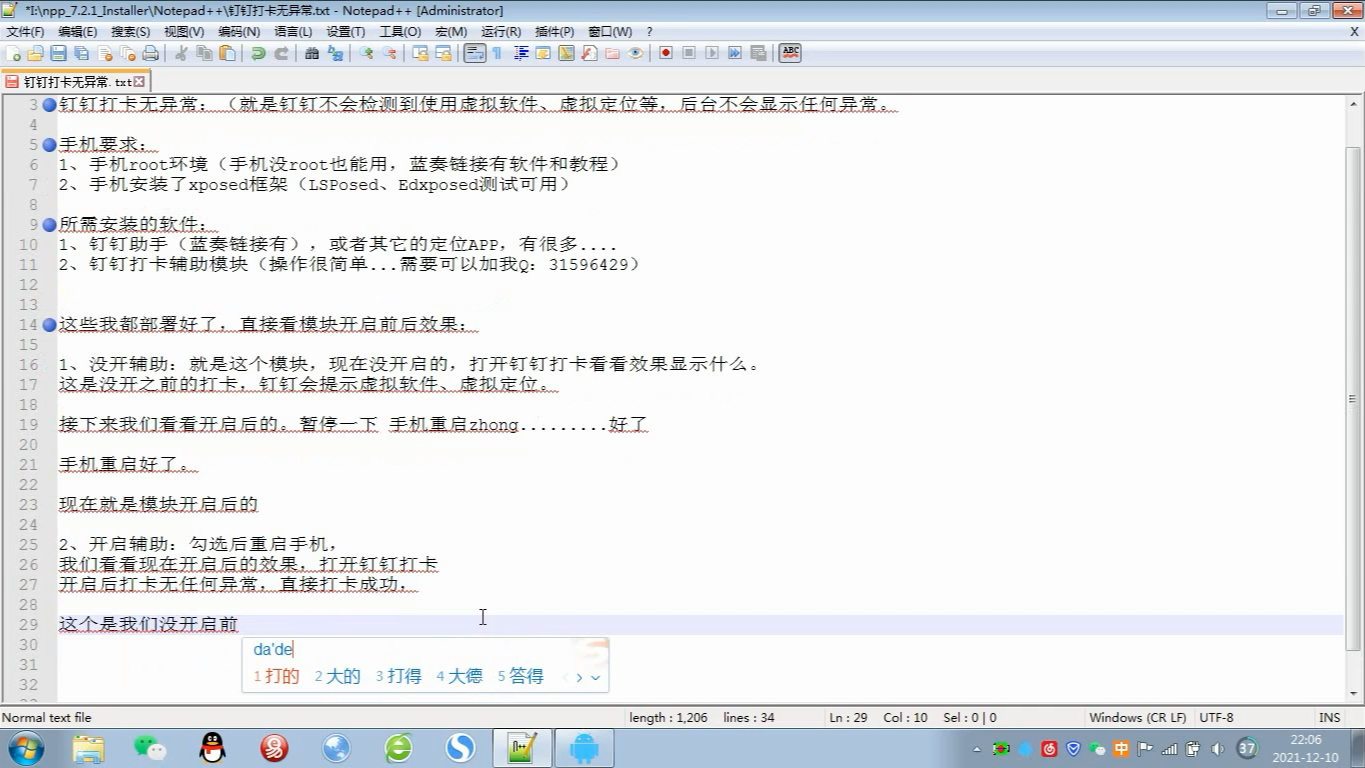Open the Windows Start button
Screen dimensions: 1365x768
[26, 748]
